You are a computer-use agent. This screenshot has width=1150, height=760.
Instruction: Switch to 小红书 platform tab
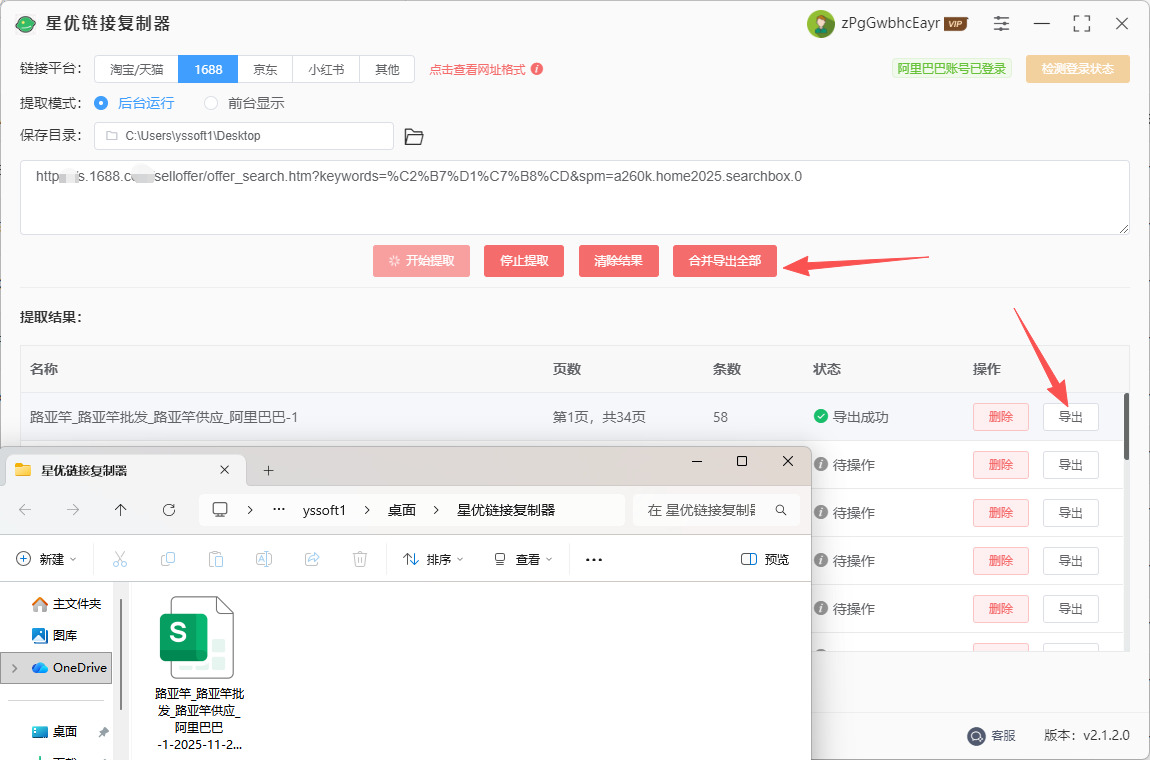[x=326, y=70]
